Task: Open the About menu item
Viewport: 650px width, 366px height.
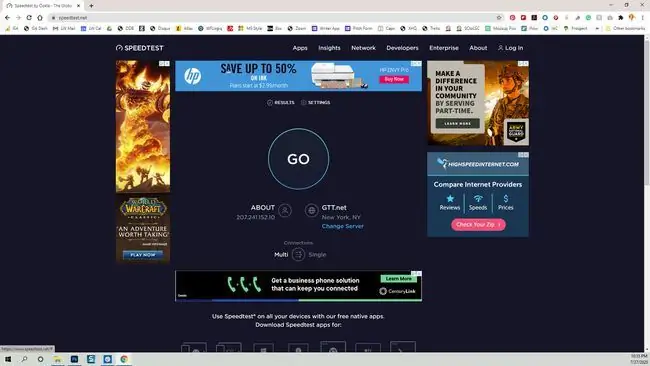Action: [478, 48]
